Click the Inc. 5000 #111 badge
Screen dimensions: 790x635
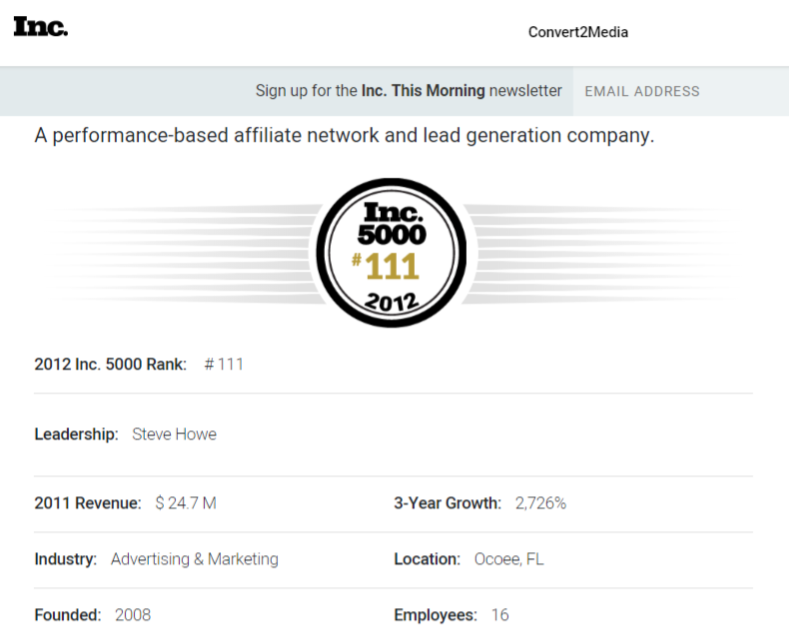(x=391, y=252)
